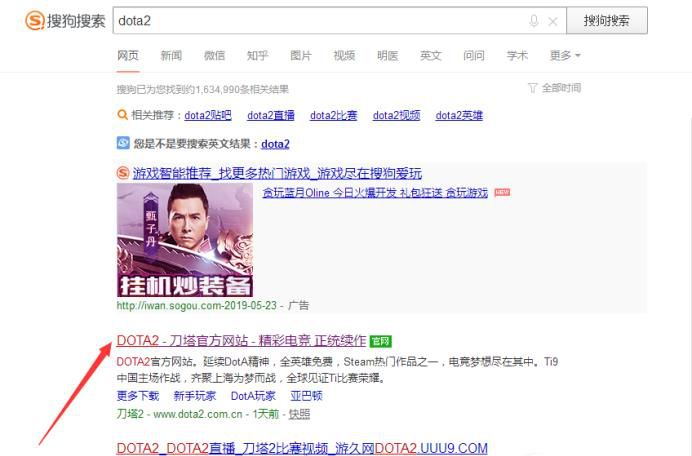The height and width of the screenshot is (456, 692).
Task: Click the dota2比赛 related suggestion
Action: pos(334,115)
